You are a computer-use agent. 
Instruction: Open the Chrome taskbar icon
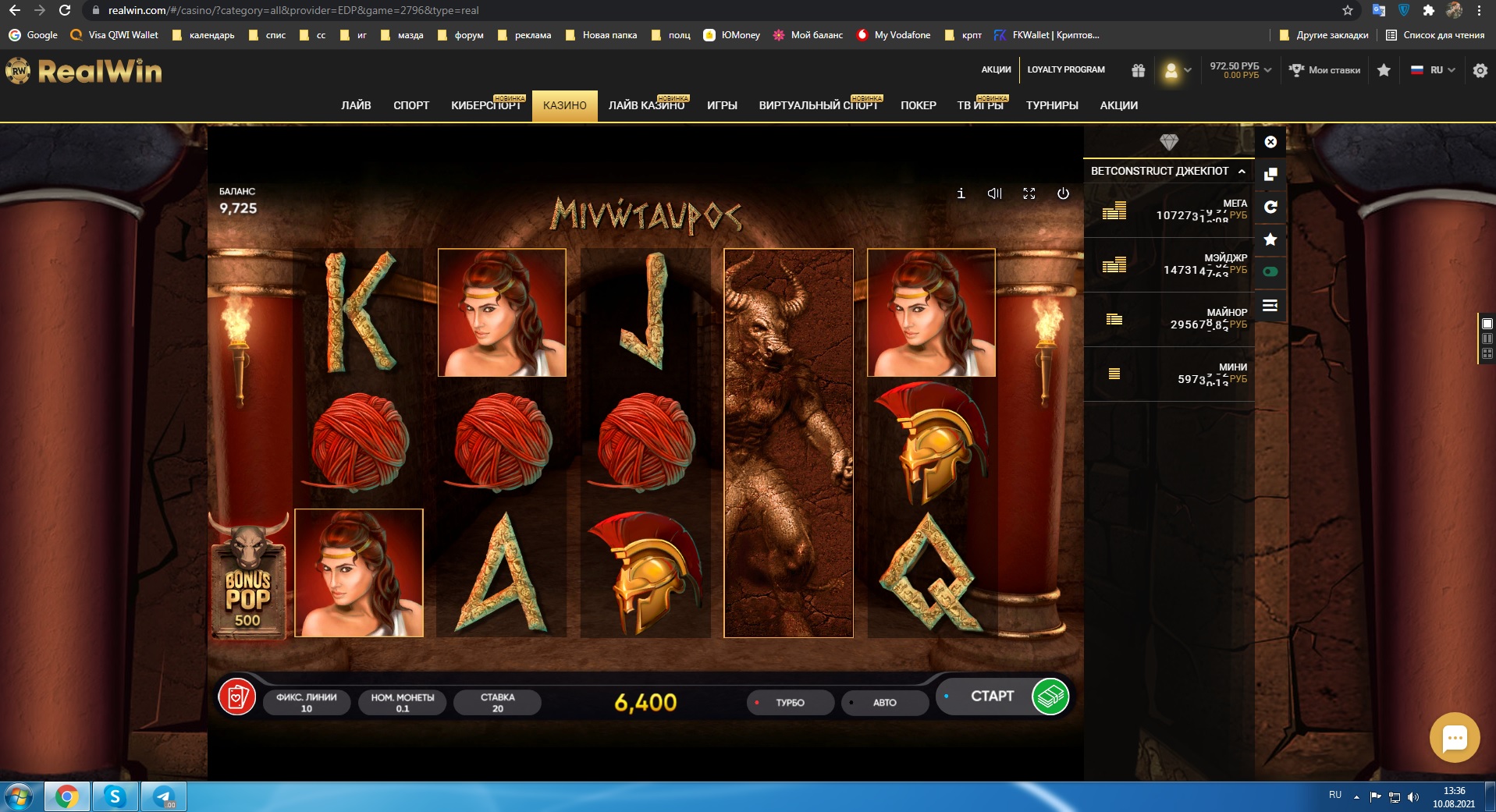pos(67,797)
